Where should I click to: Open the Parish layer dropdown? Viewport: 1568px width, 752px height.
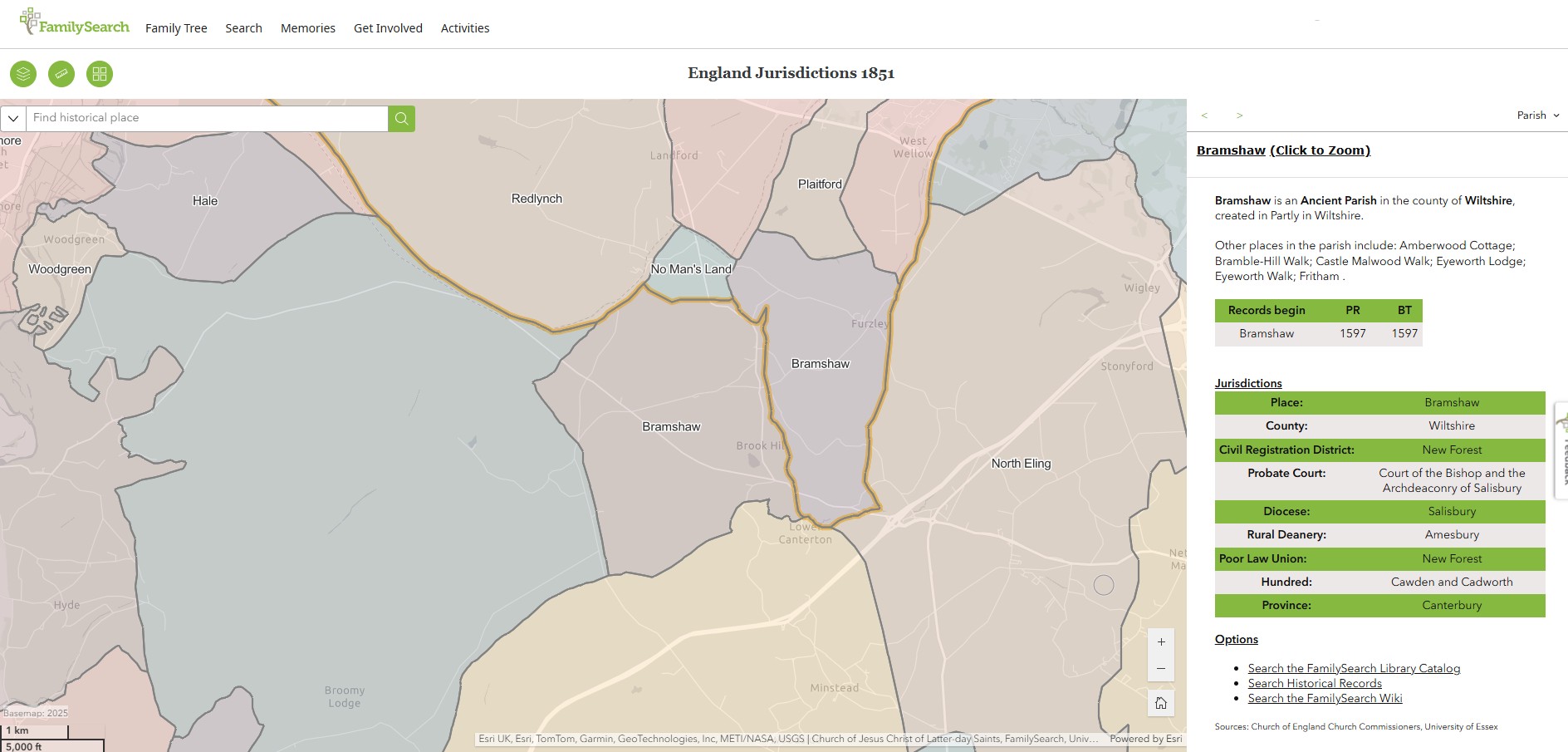tap(1537, 116)
